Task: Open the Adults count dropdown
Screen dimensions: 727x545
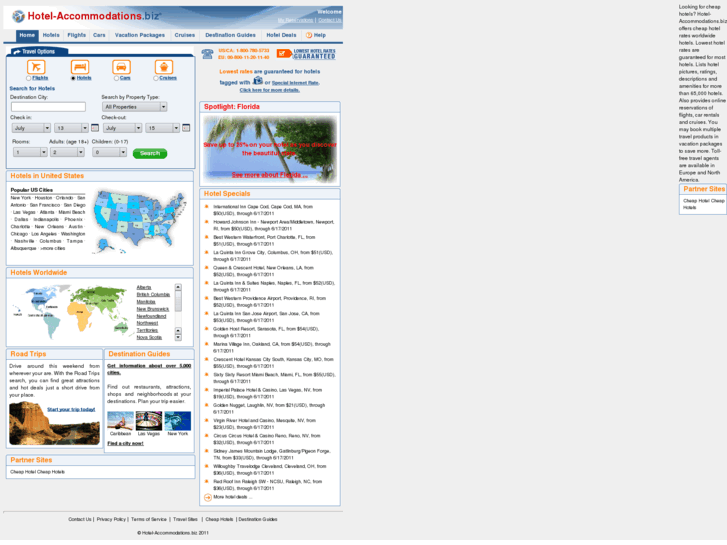Action: (68, 152)
